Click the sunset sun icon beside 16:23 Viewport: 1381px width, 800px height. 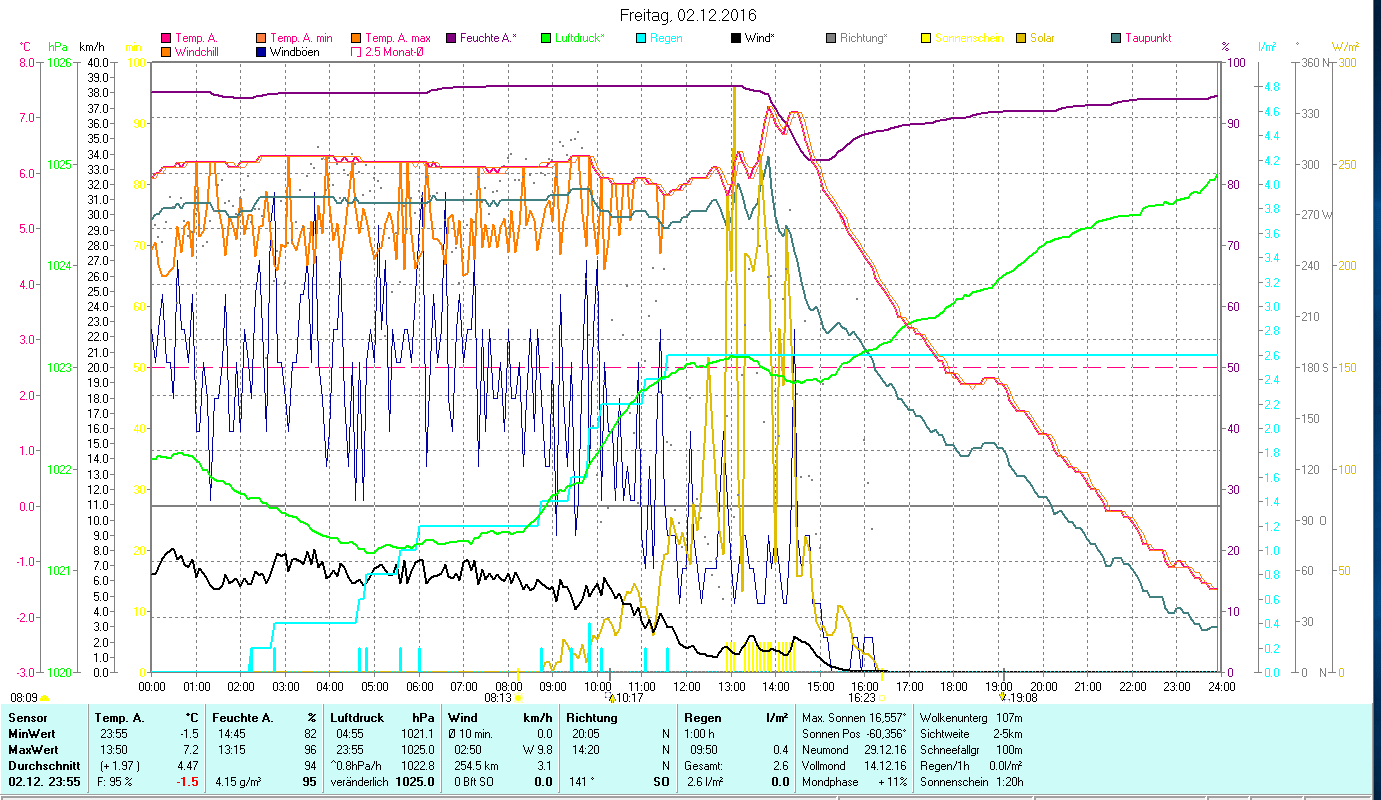coord(882,698)
